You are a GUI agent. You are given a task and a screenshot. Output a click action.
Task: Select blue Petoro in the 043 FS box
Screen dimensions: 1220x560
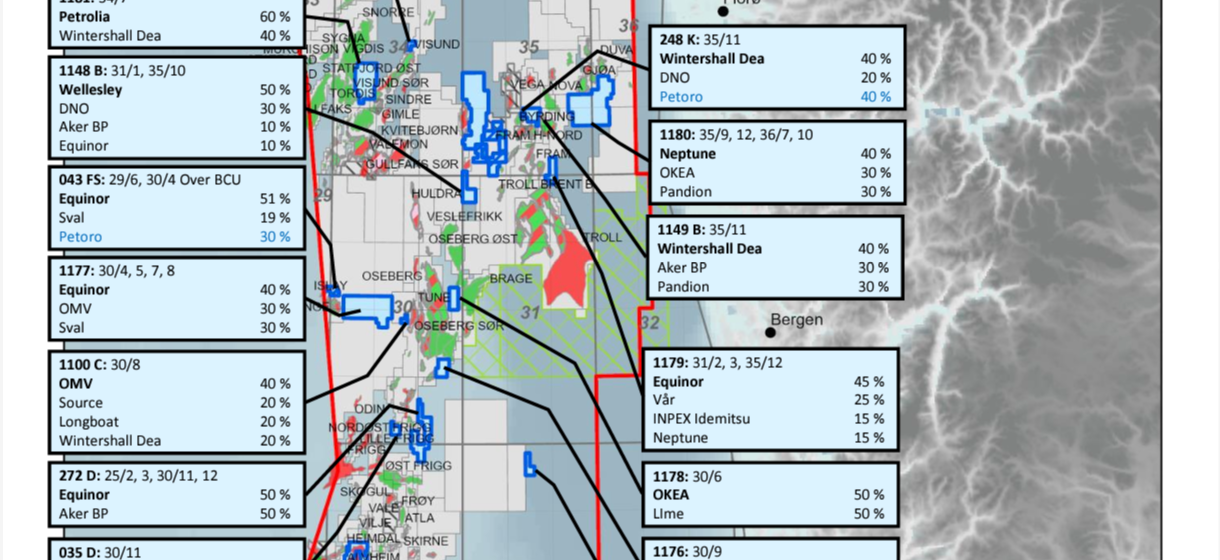coord(80,237)
